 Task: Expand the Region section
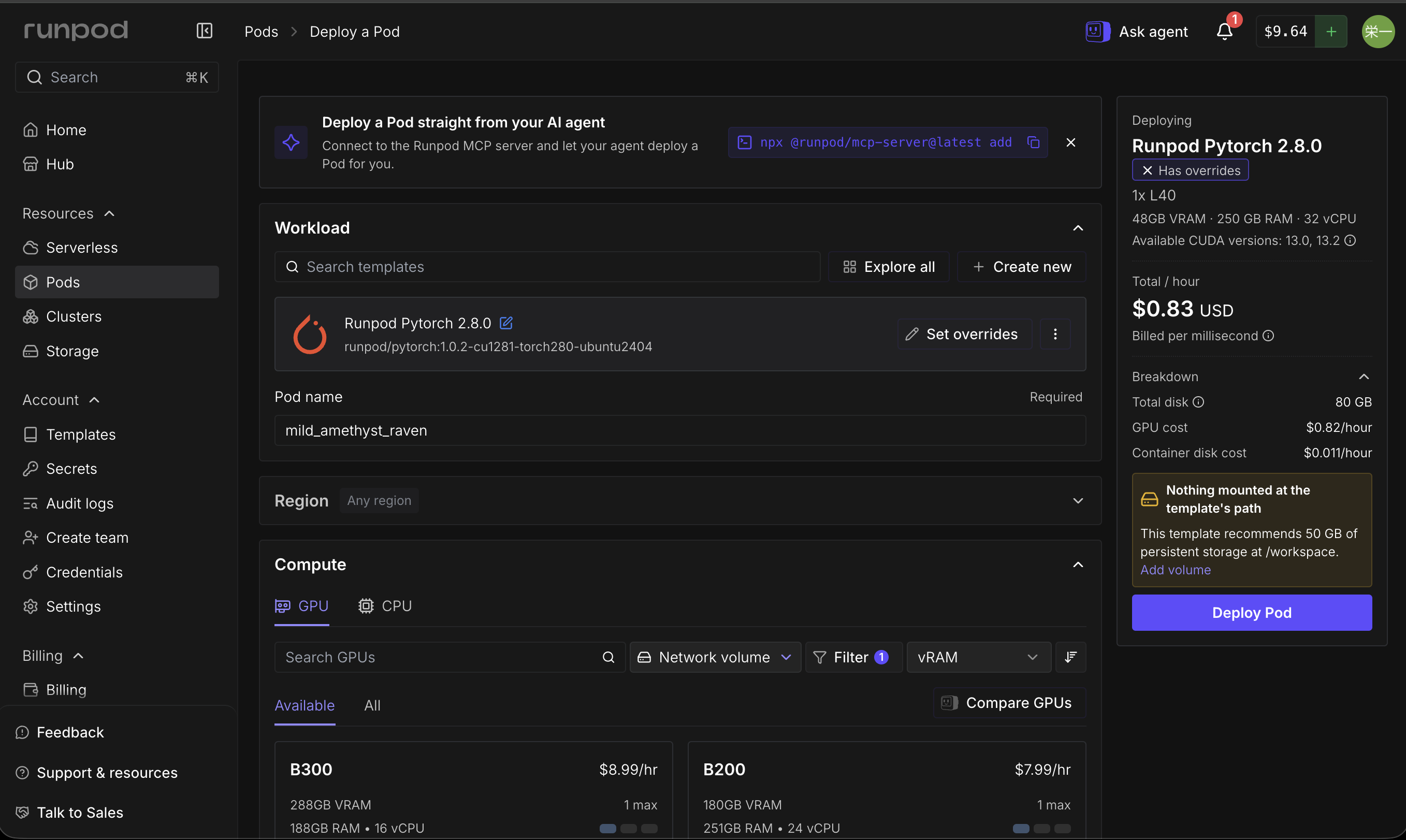tap(1078, 500)
